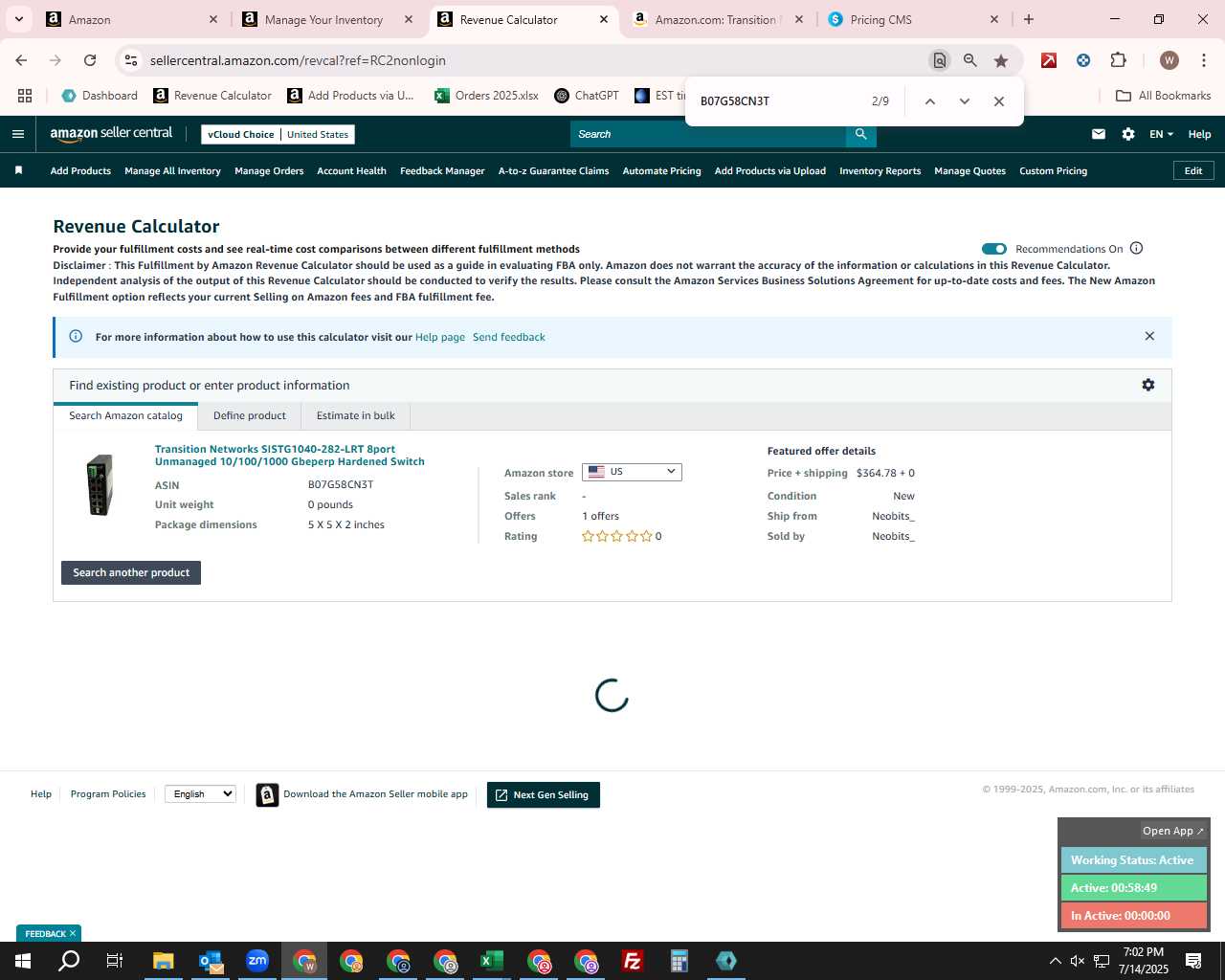1225x980 pixels.
Task: Open the messages envelope icon
Action: point(1099,134)
